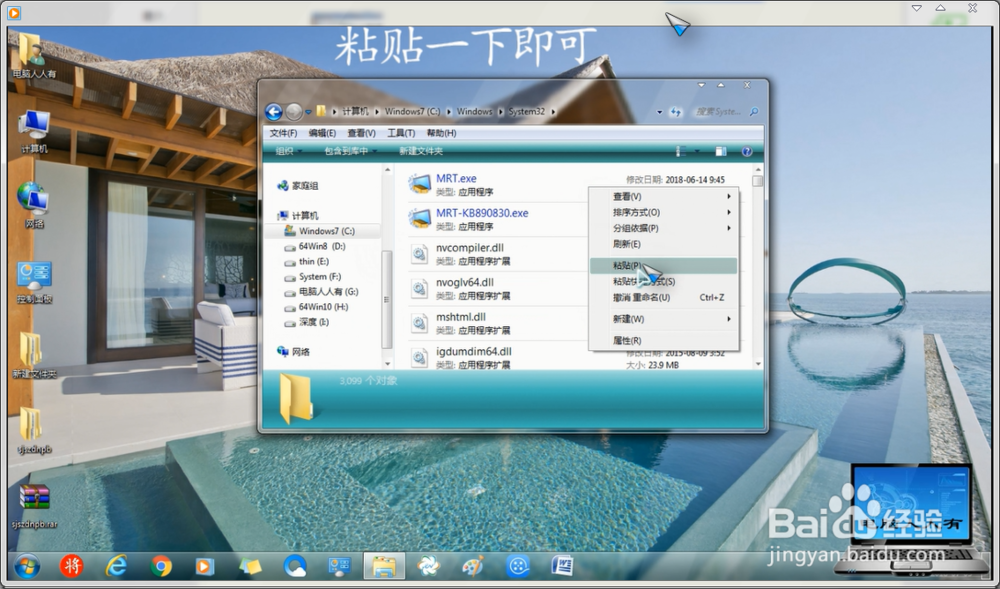The height and width of the screenshot is (589, 1000).
Task: Expand the arrow after 计算机 in breadcrumb
Action: click(377, 112)
